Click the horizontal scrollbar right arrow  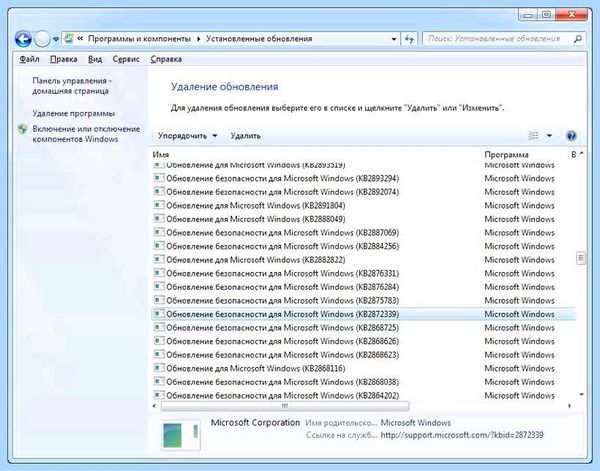[569, 406]
